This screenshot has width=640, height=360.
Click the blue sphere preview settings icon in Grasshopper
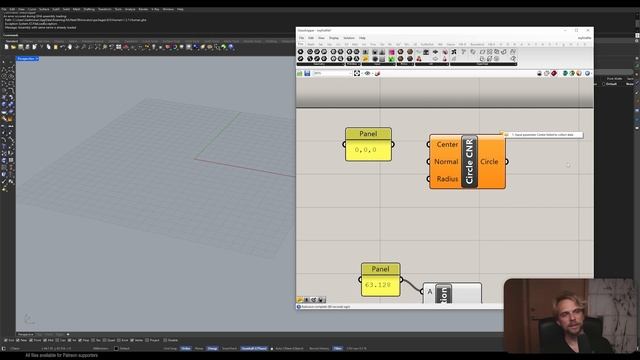pos(587,73)
